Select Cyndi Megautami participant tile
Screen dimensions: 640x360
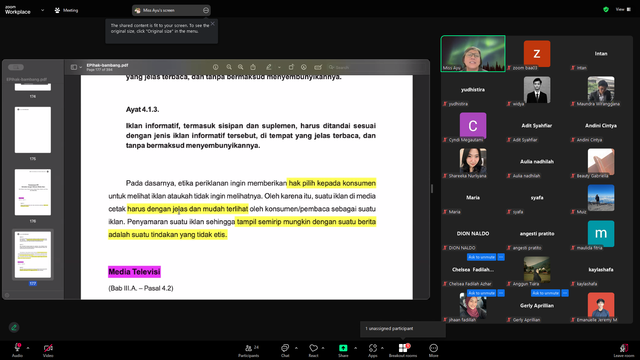tap(473, 126)
